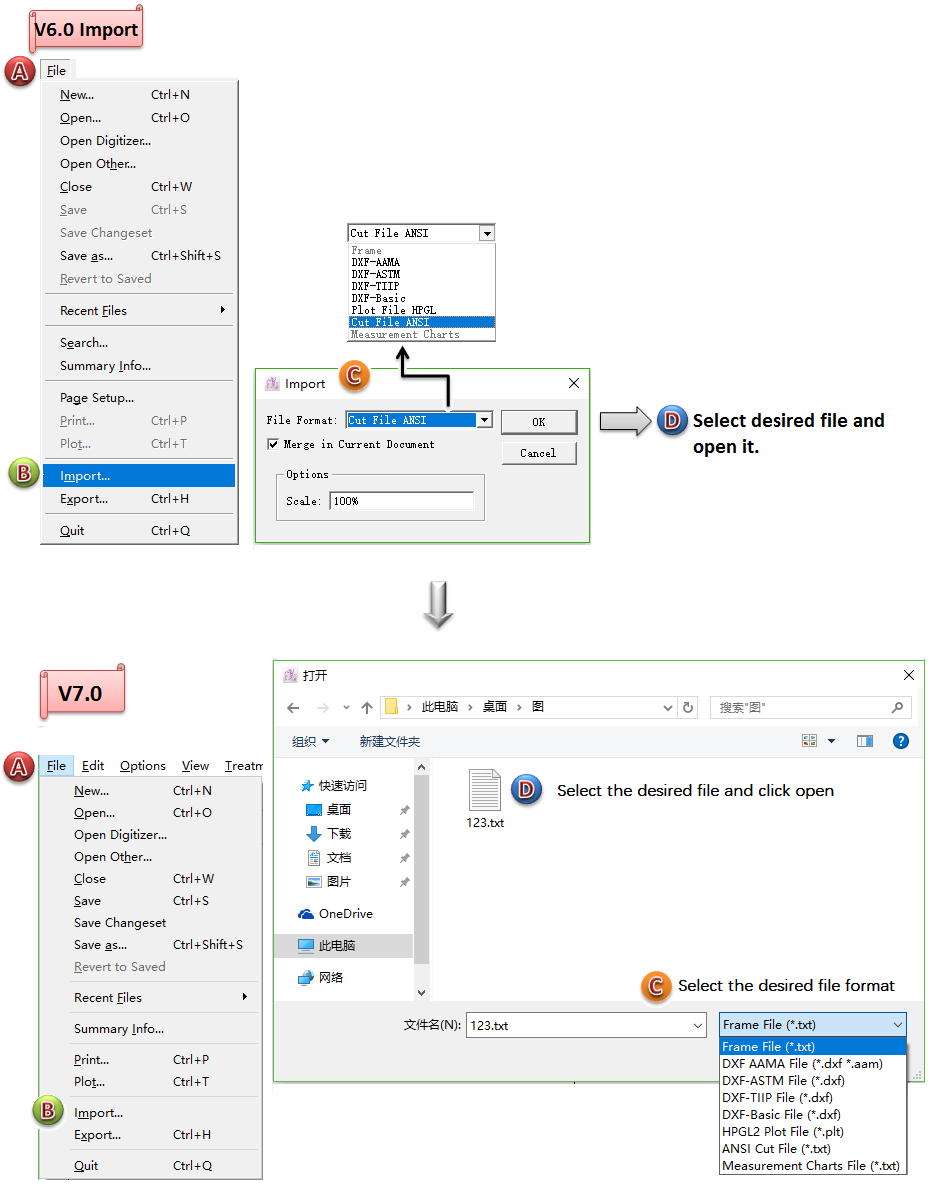Choose Import... in the V7.0 File menu
Viewport: 933px width, 1184px height.
point(98,1113)
